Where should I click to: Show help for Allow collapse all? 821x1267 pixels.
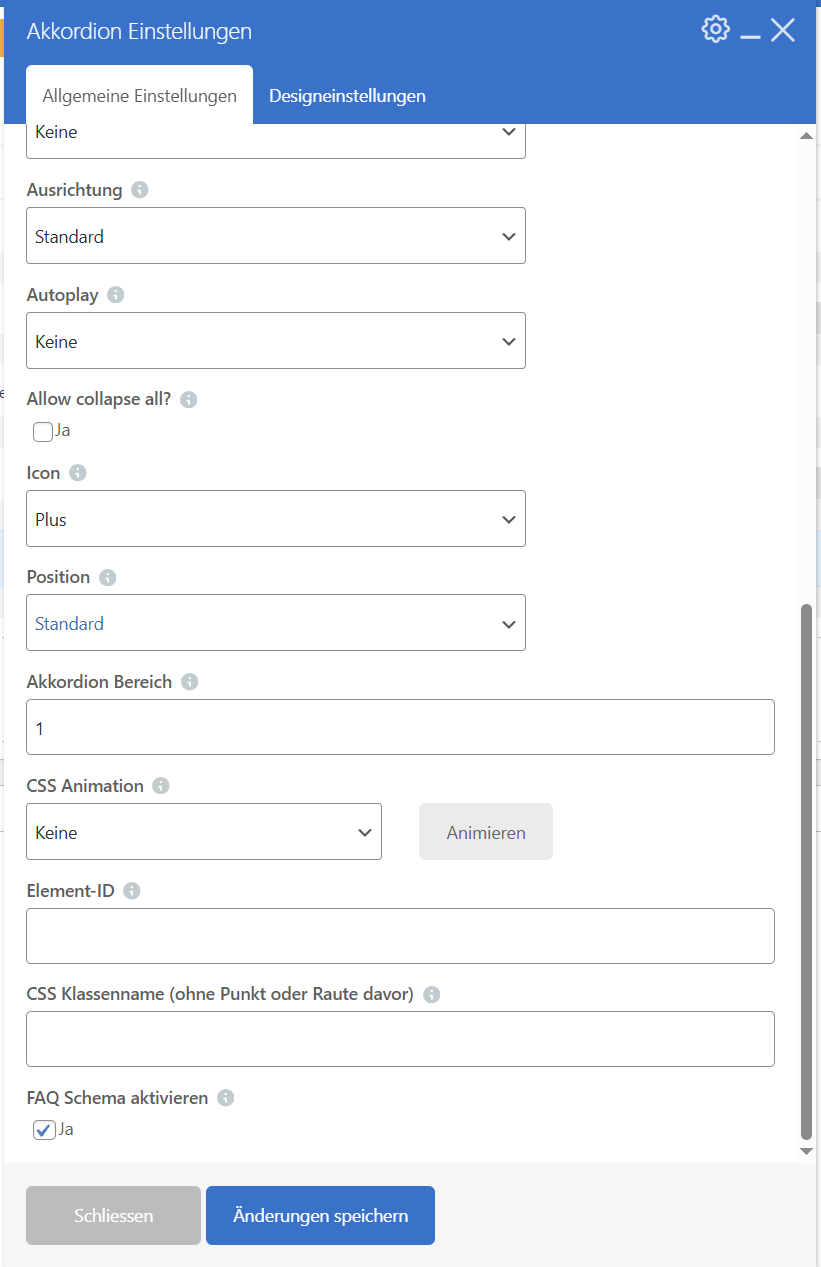coord(189,399)
